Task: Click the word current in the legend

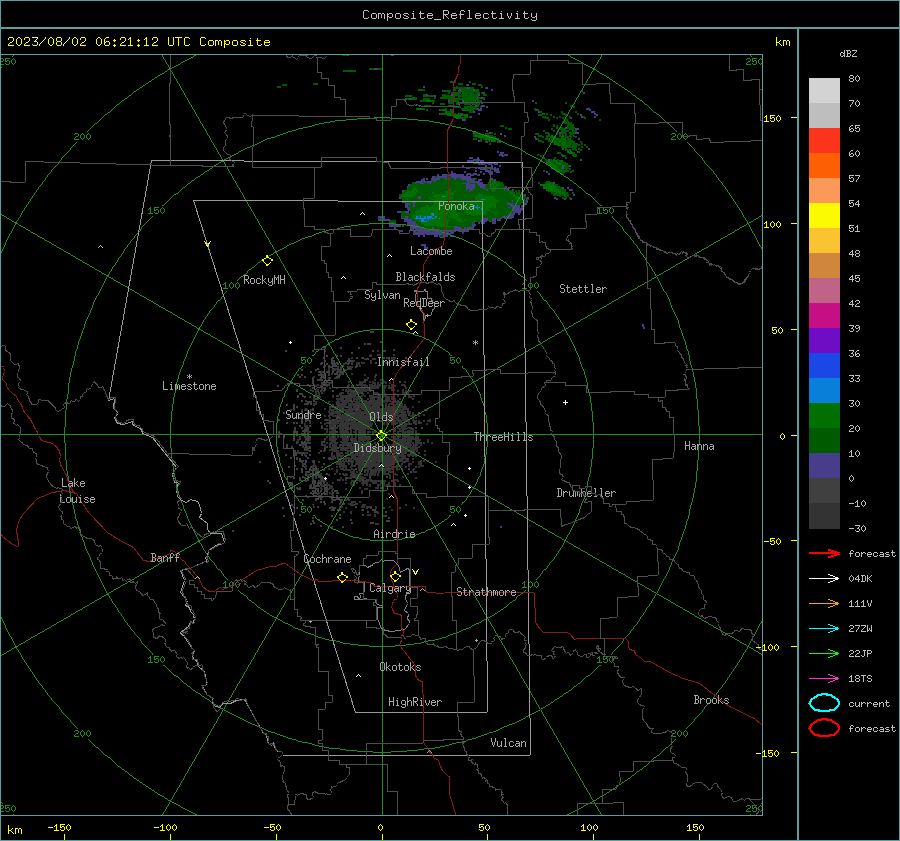Action: click(x=869, y=703)
